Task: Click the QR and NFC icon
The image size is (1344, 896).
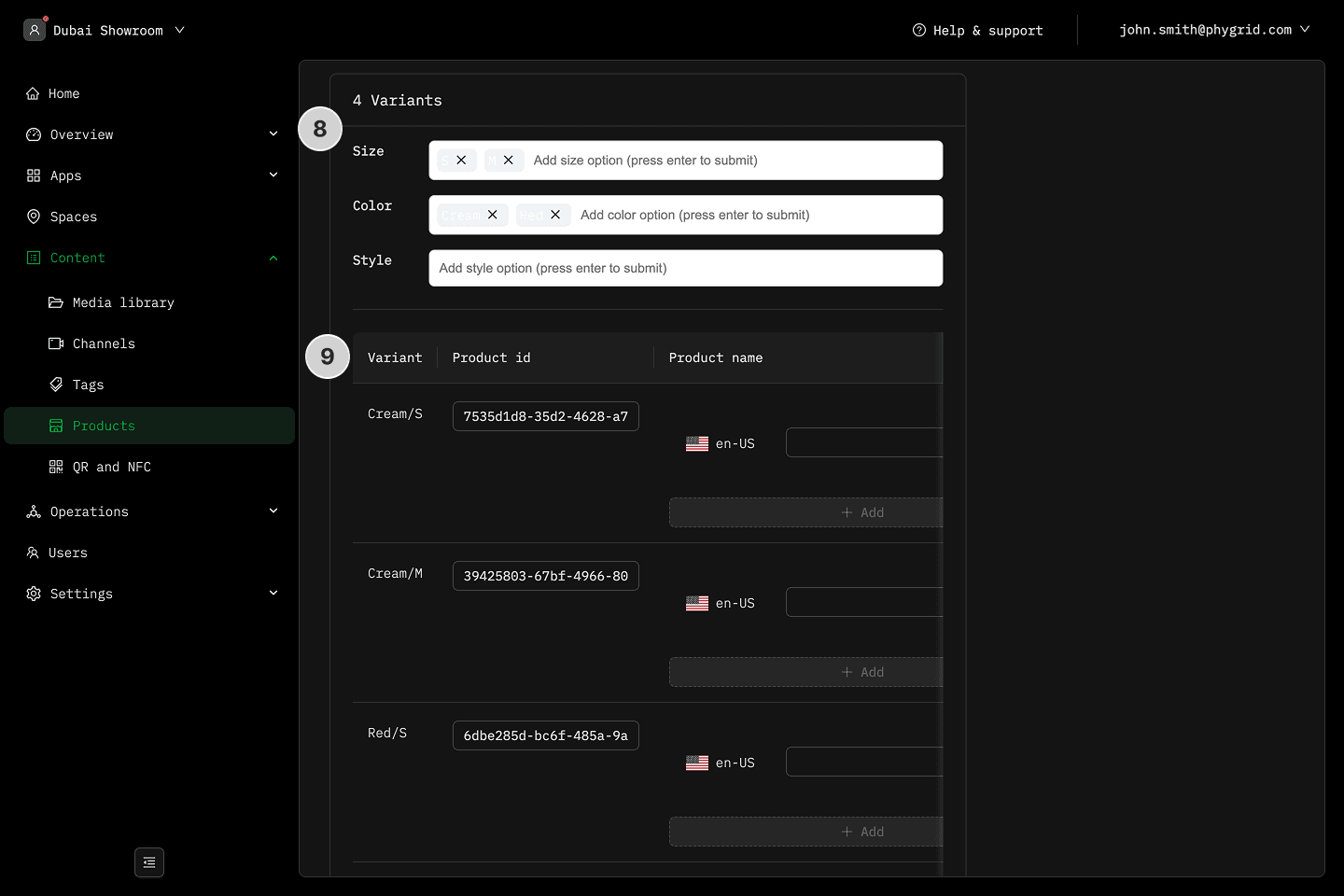Action: (56, 467)
